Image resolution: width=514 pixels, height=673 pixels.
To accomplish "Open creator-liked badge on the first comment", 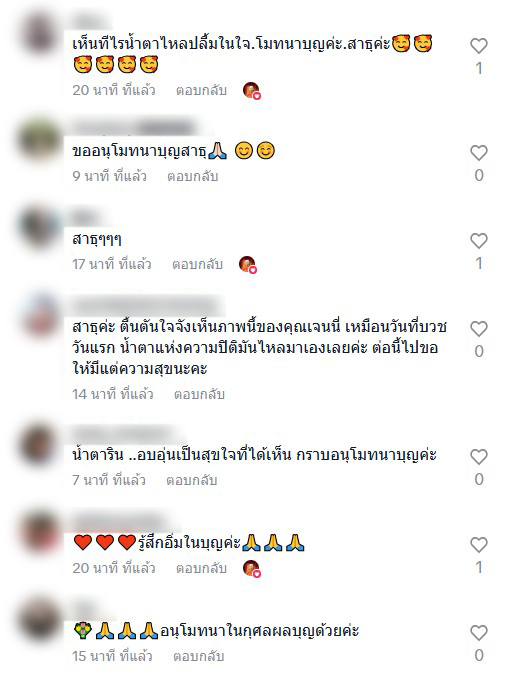I will (252, 91).
